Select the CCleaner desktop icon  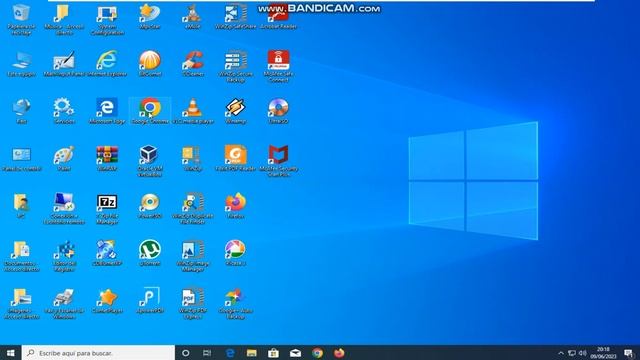(193, 64)
